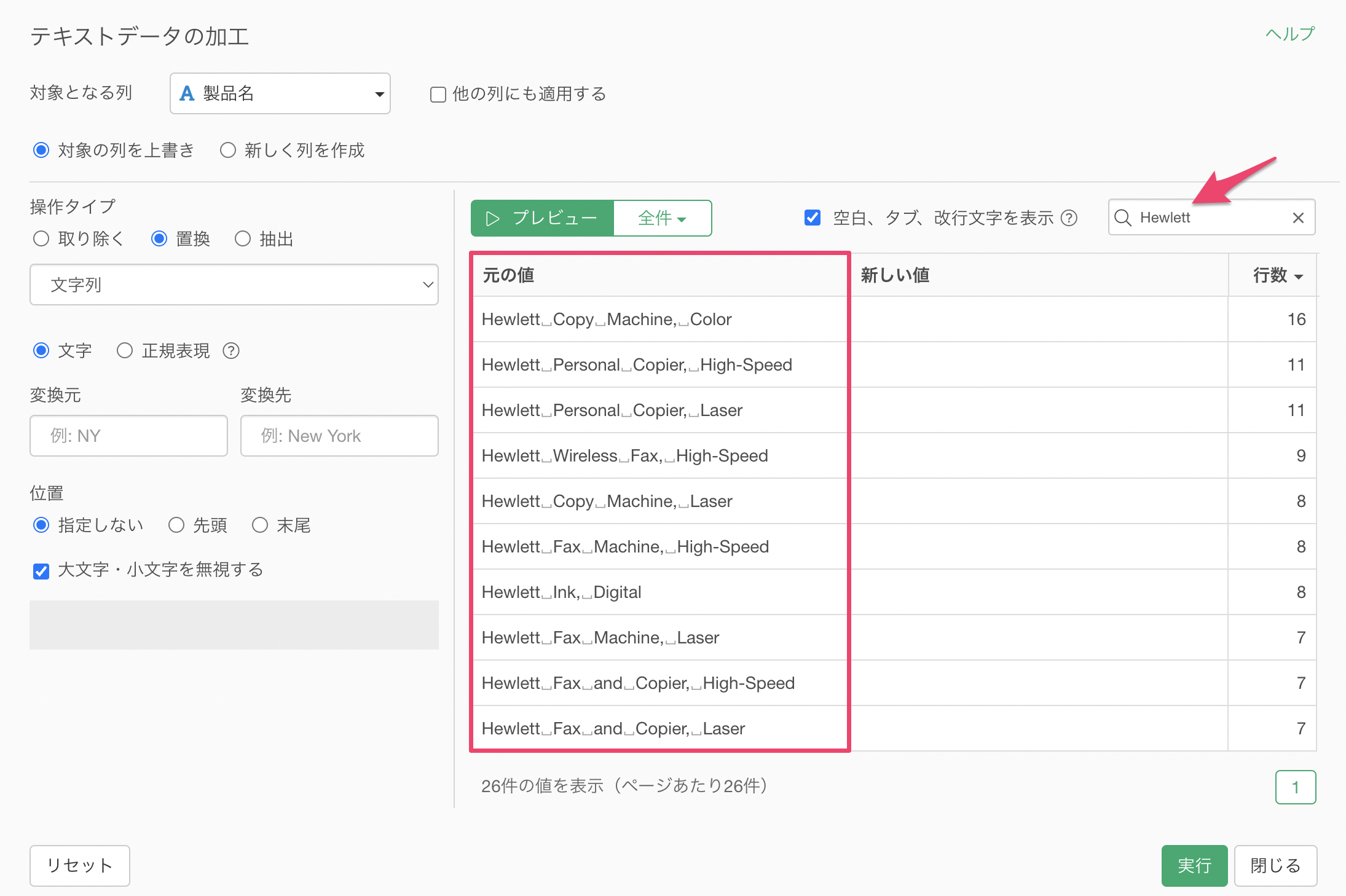1346x896 pixels.
Task: Select row Hewlett Fax and Copier, Laser
Action: coord(894,729)
